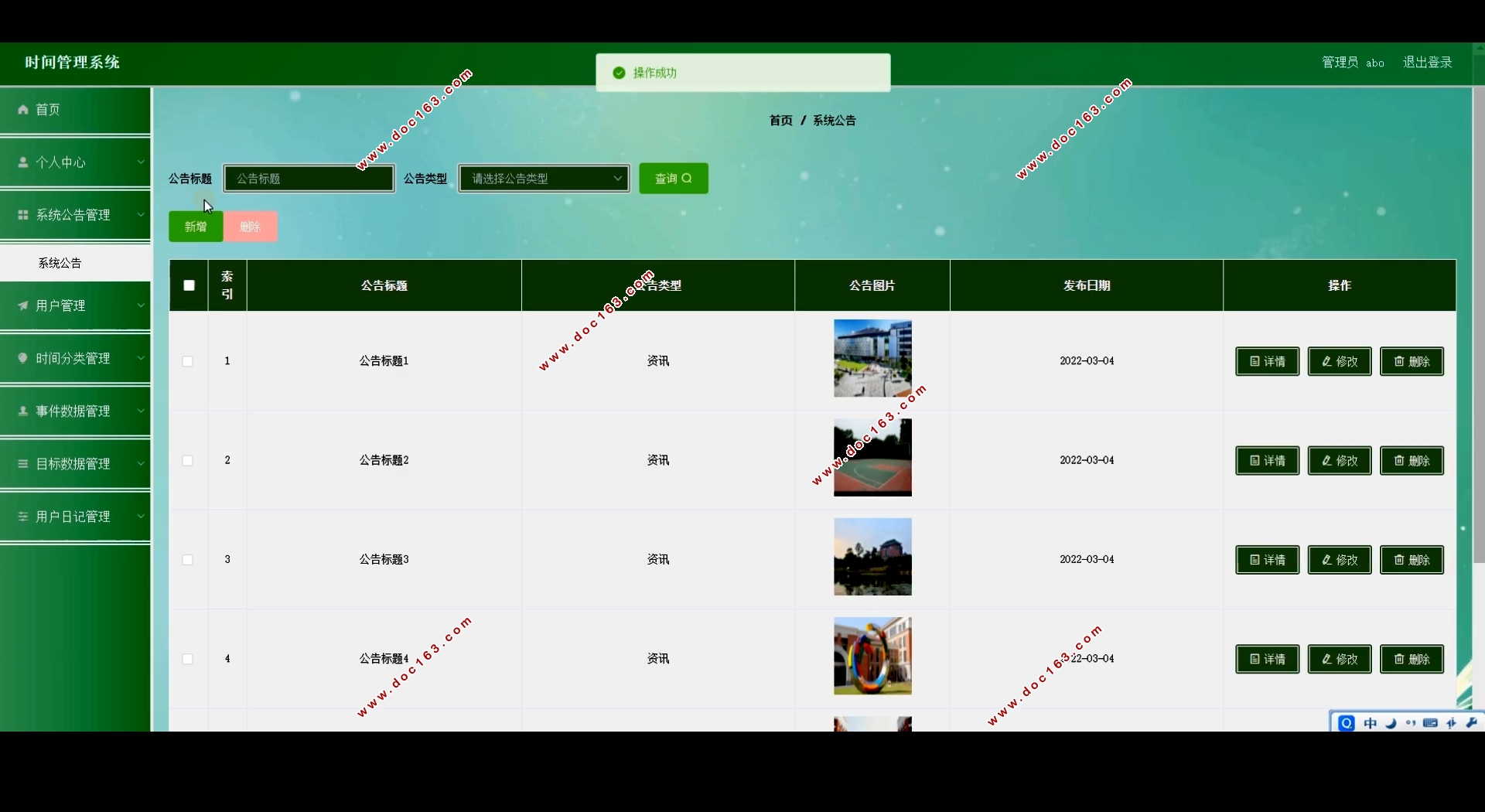Check the checkbox for row 公告标题2
Screen dimensions: 1485x812
(188, 461)
